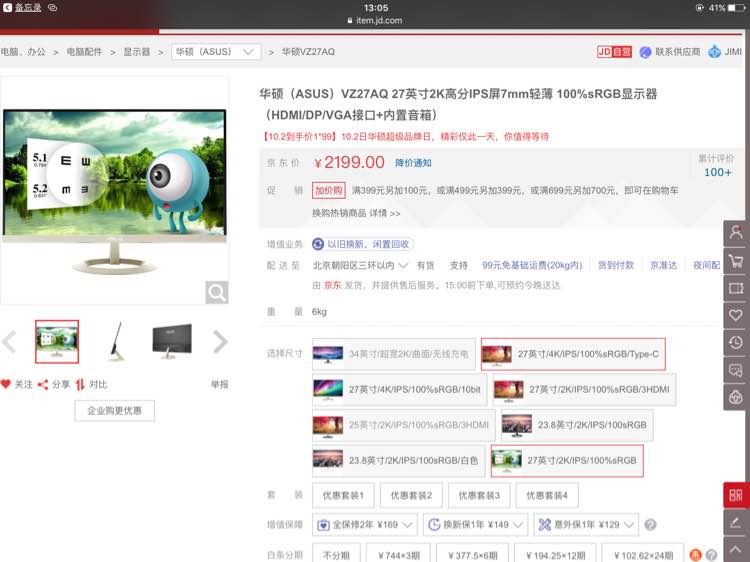This screenshot has width=750, height=562.
Task: Select 优惠套装4 bundle tab
Action: [x=547, y=496]
